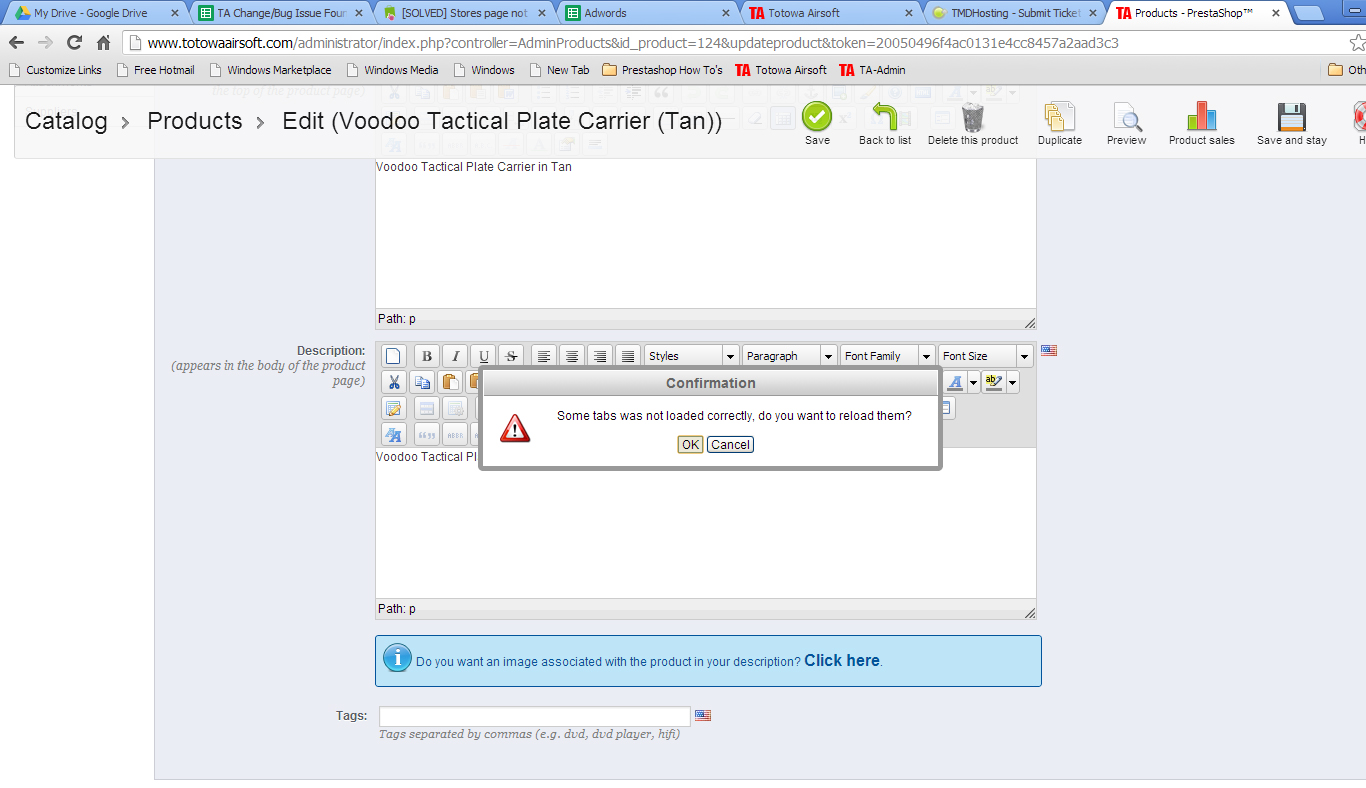Open the Prestashop How To's bookmark folder

[662, 70]
